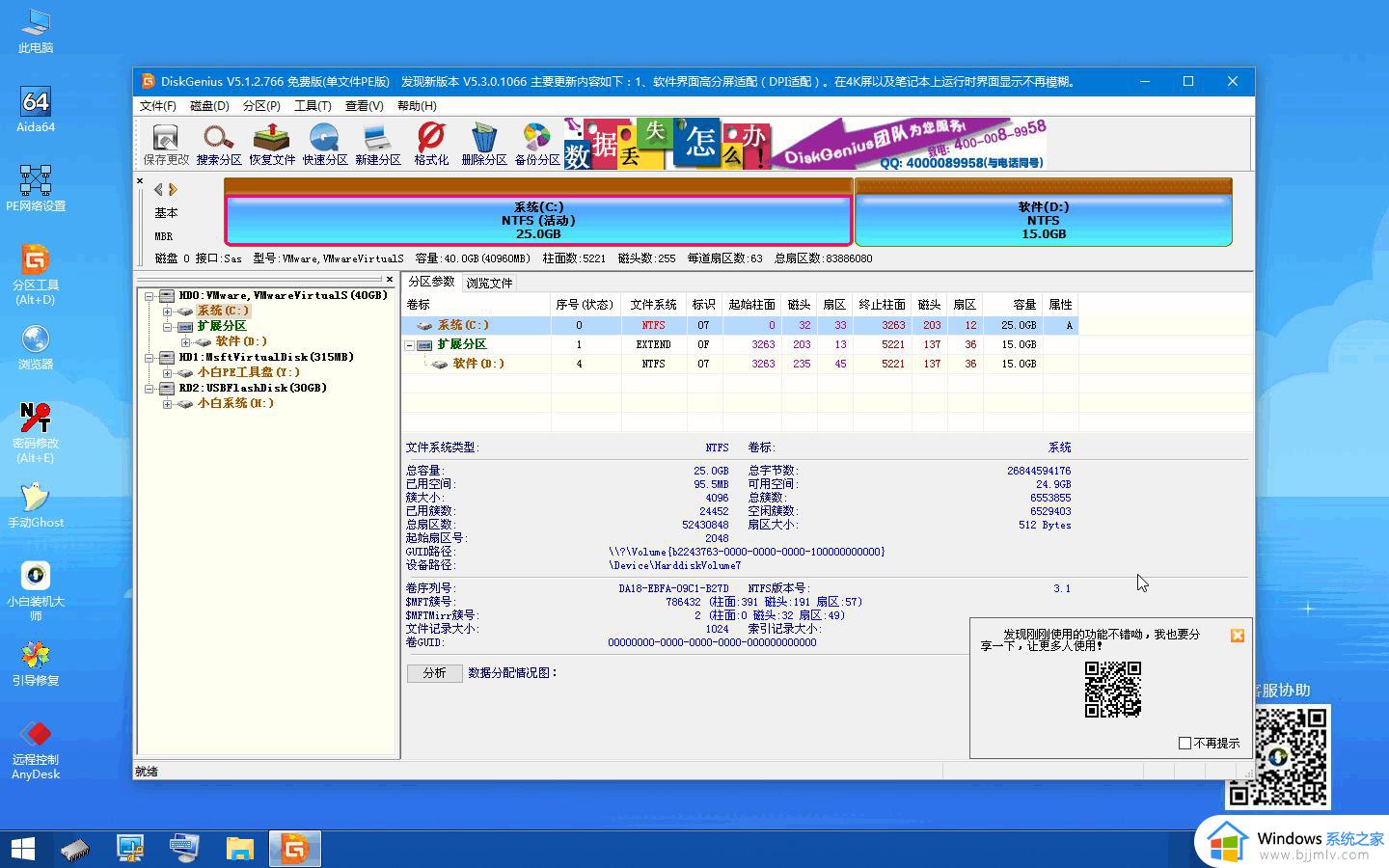Create a partition with the 新建分区 icon

point(378,145)
